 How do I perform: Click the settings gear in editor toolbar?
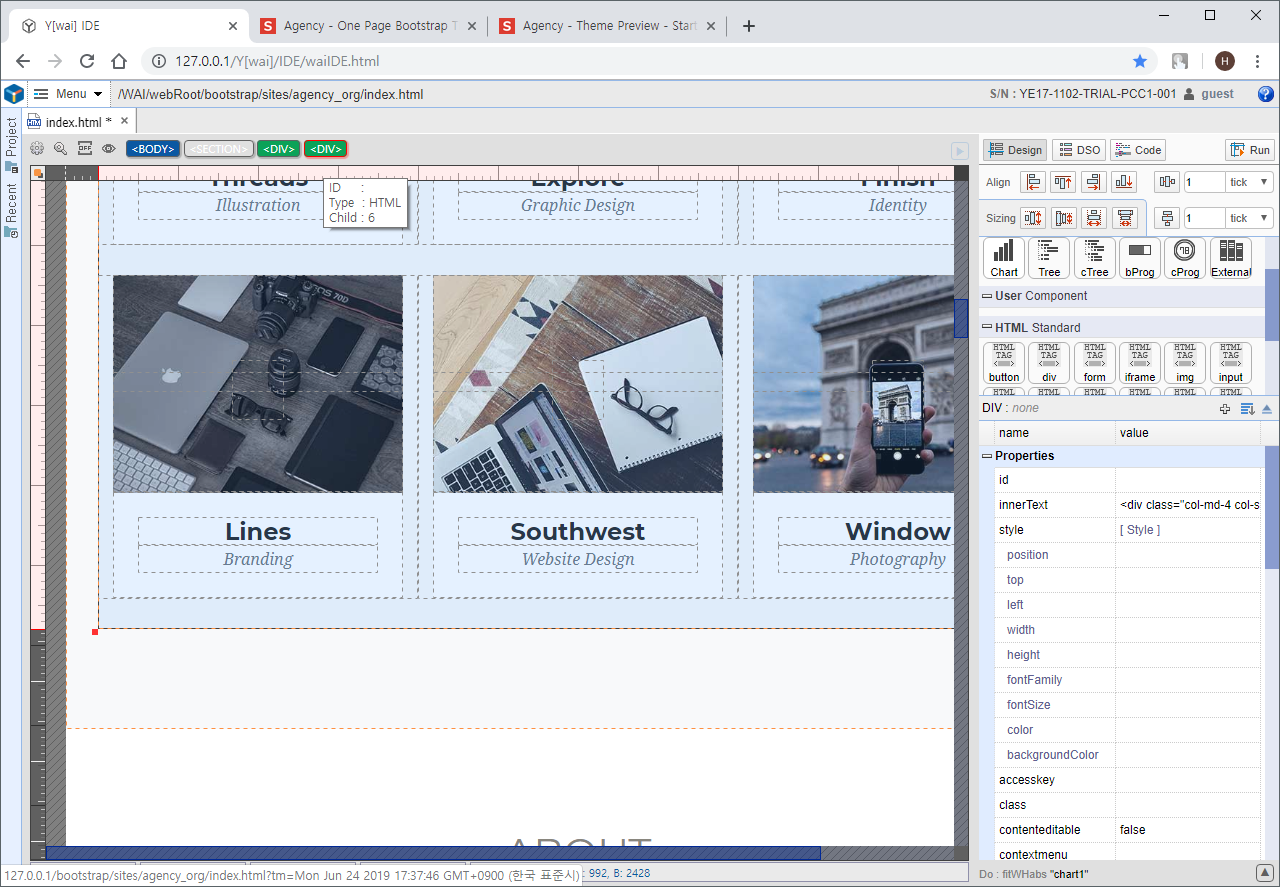[37, 149]
